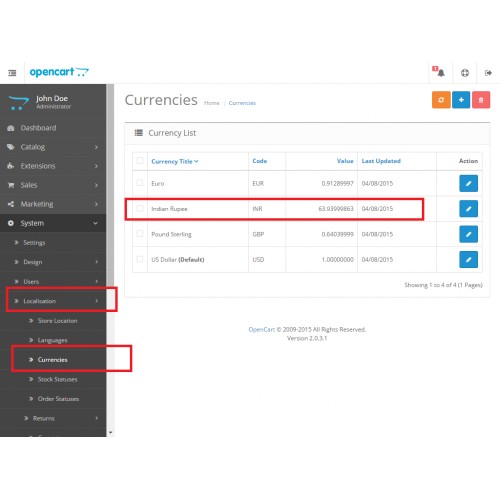The height and width of the screenshot is (500, 500).
Task: Click the logout icon in header
Action: (x=488, y=73)
